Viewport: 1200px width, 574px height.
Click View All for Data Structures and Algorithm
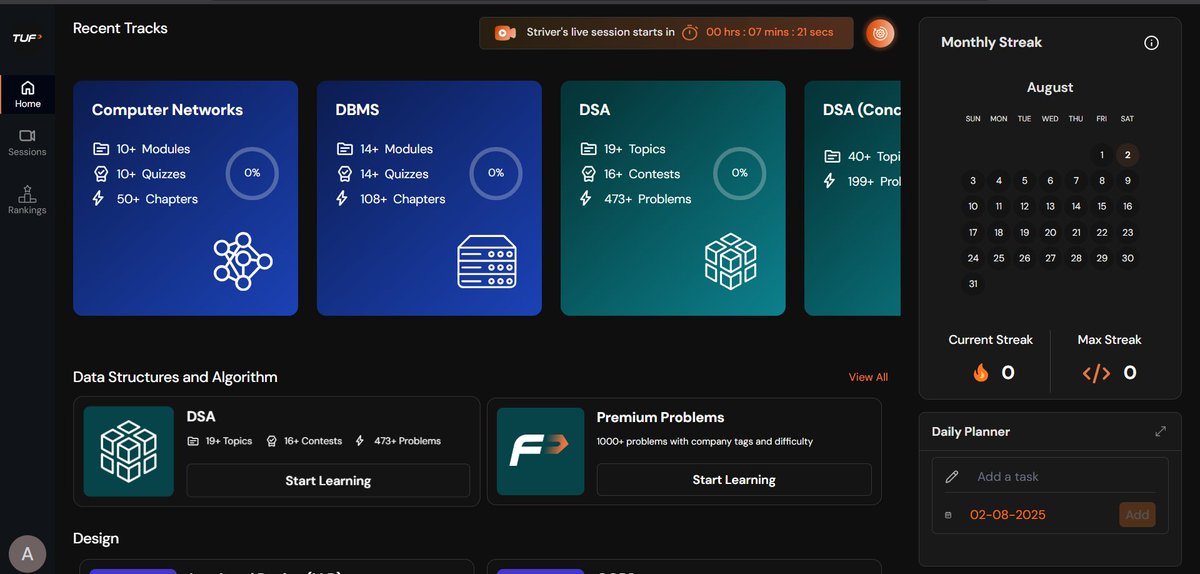pos(868,377)
